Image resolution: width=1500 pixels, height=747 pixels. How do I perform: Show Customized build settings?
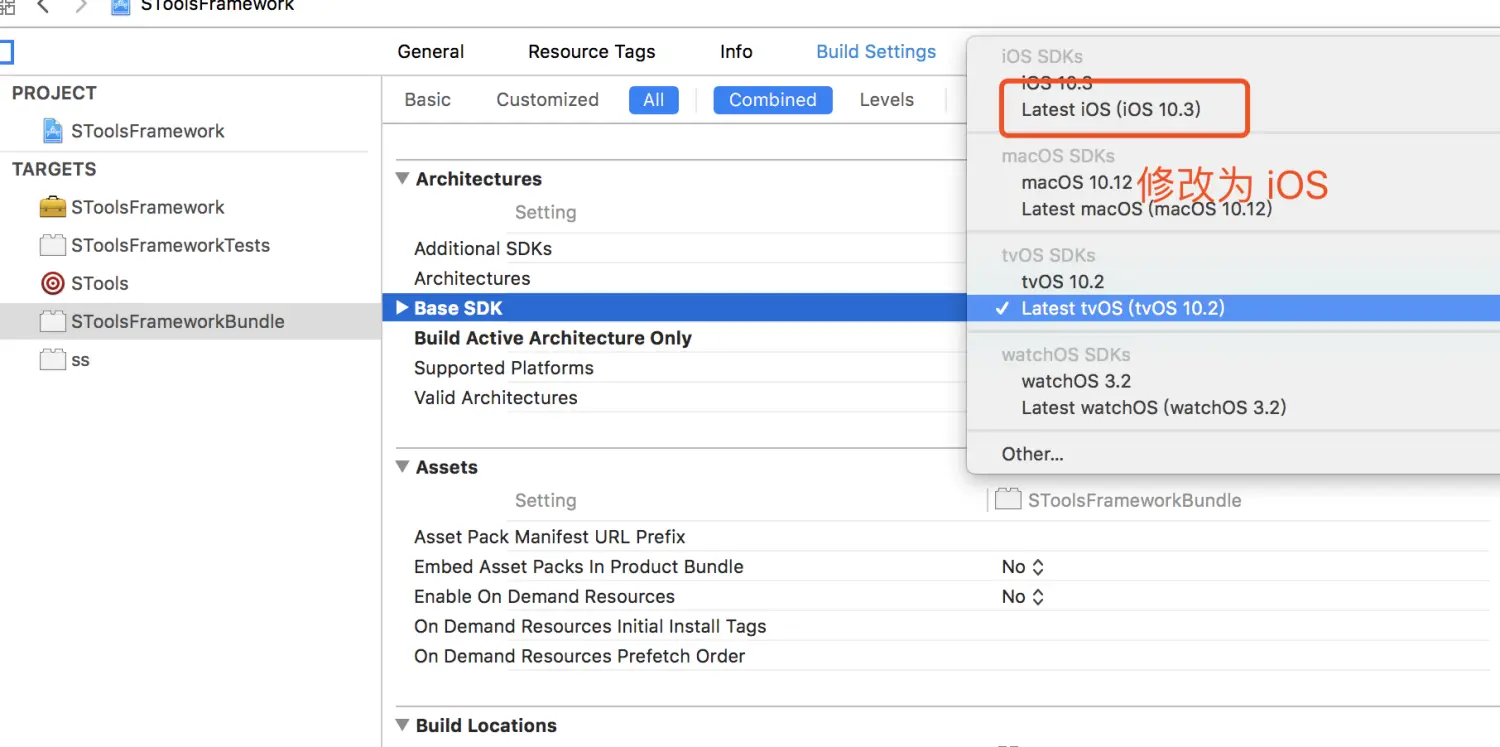(x=547, y=100)
